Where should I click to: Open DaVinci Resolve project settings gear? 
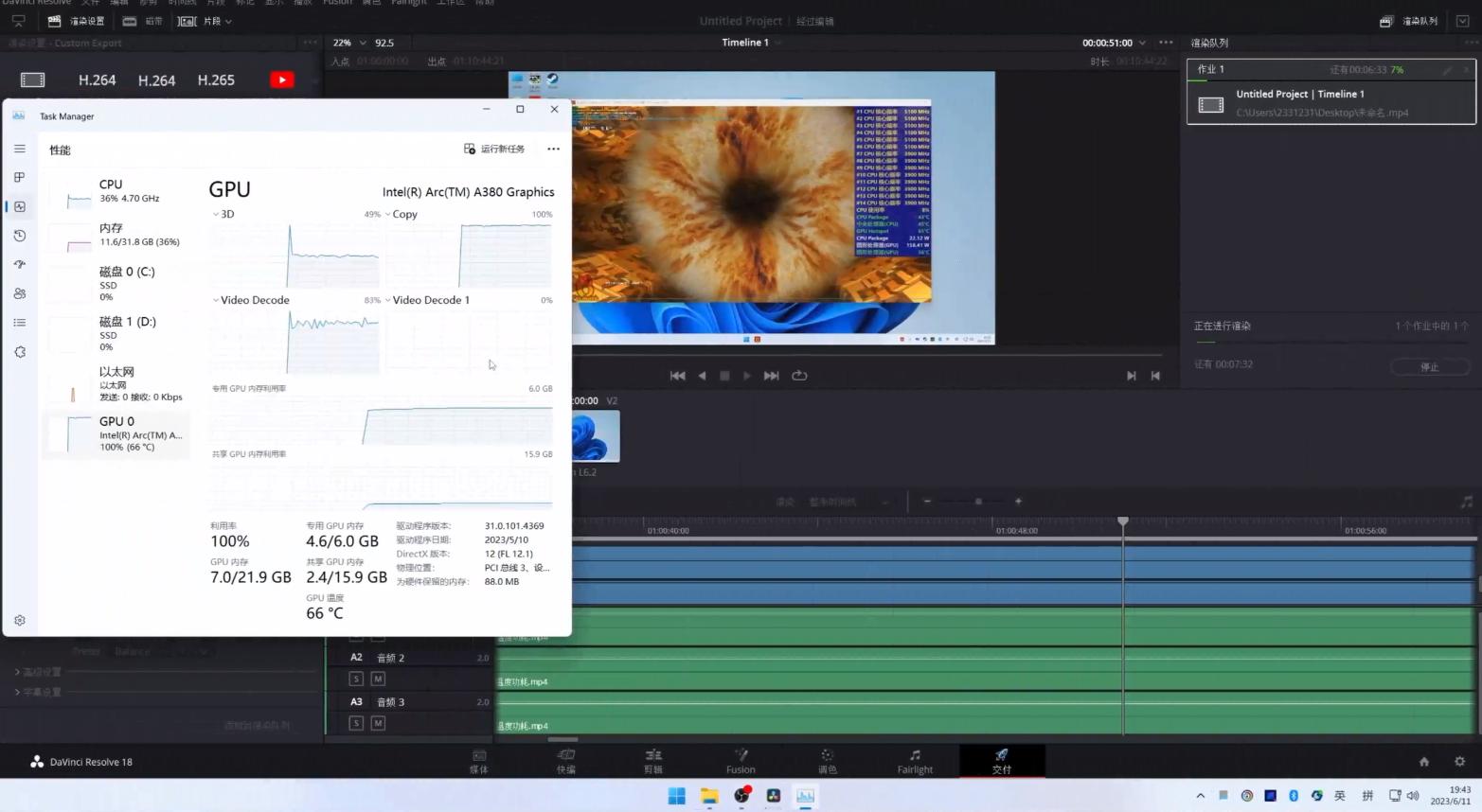[1459, 762]
